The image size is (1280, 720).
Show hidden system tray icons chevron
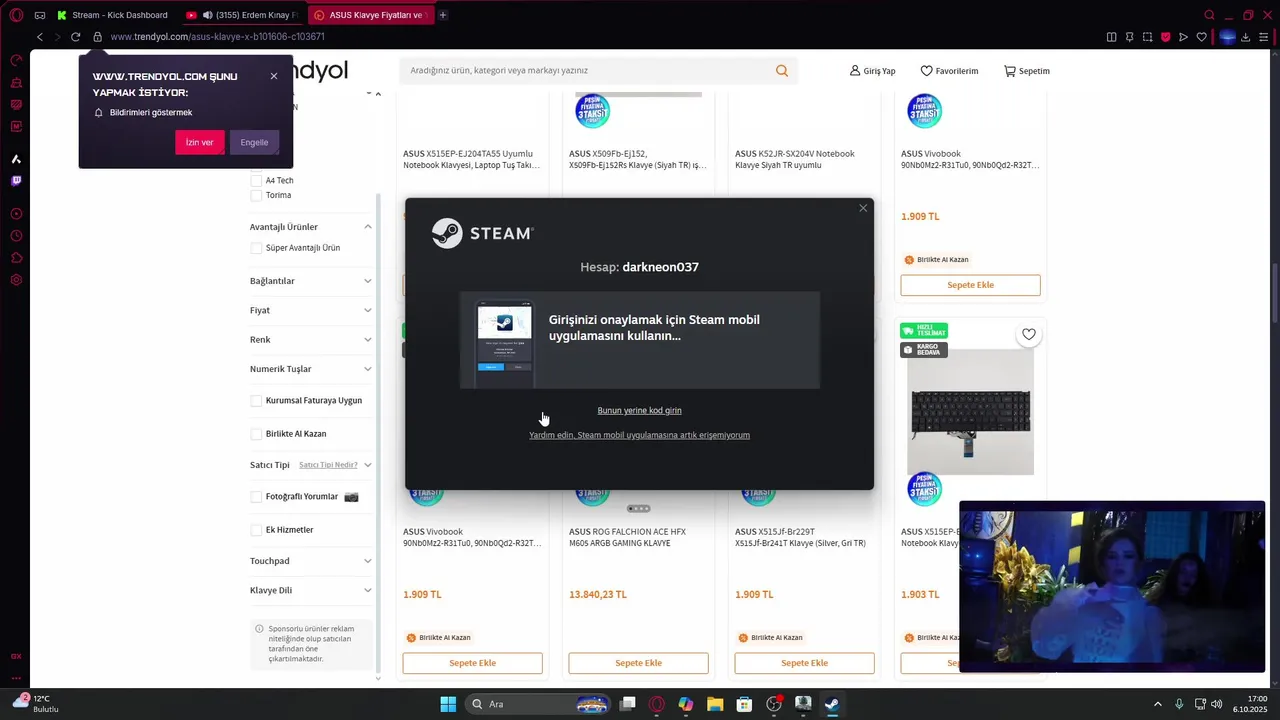click(x=1158, y=704)
